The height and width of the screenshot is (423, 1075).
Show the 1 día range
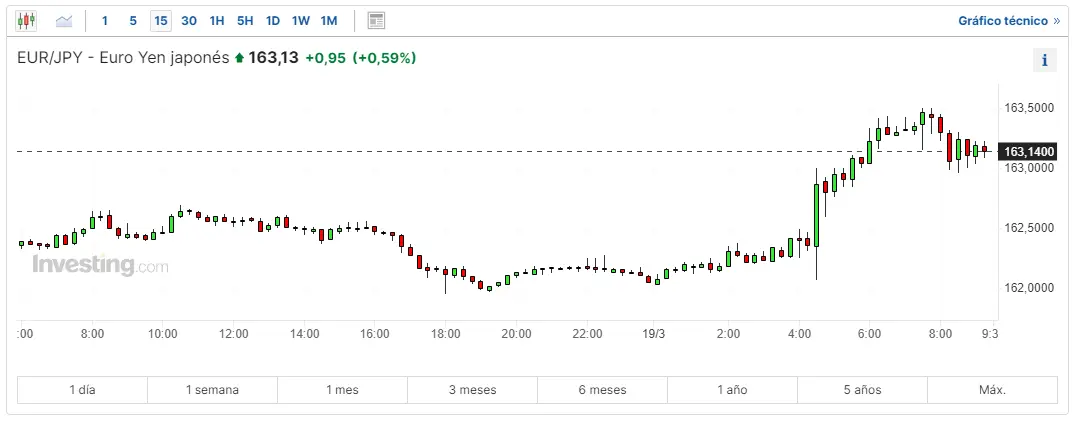point(82,390)
